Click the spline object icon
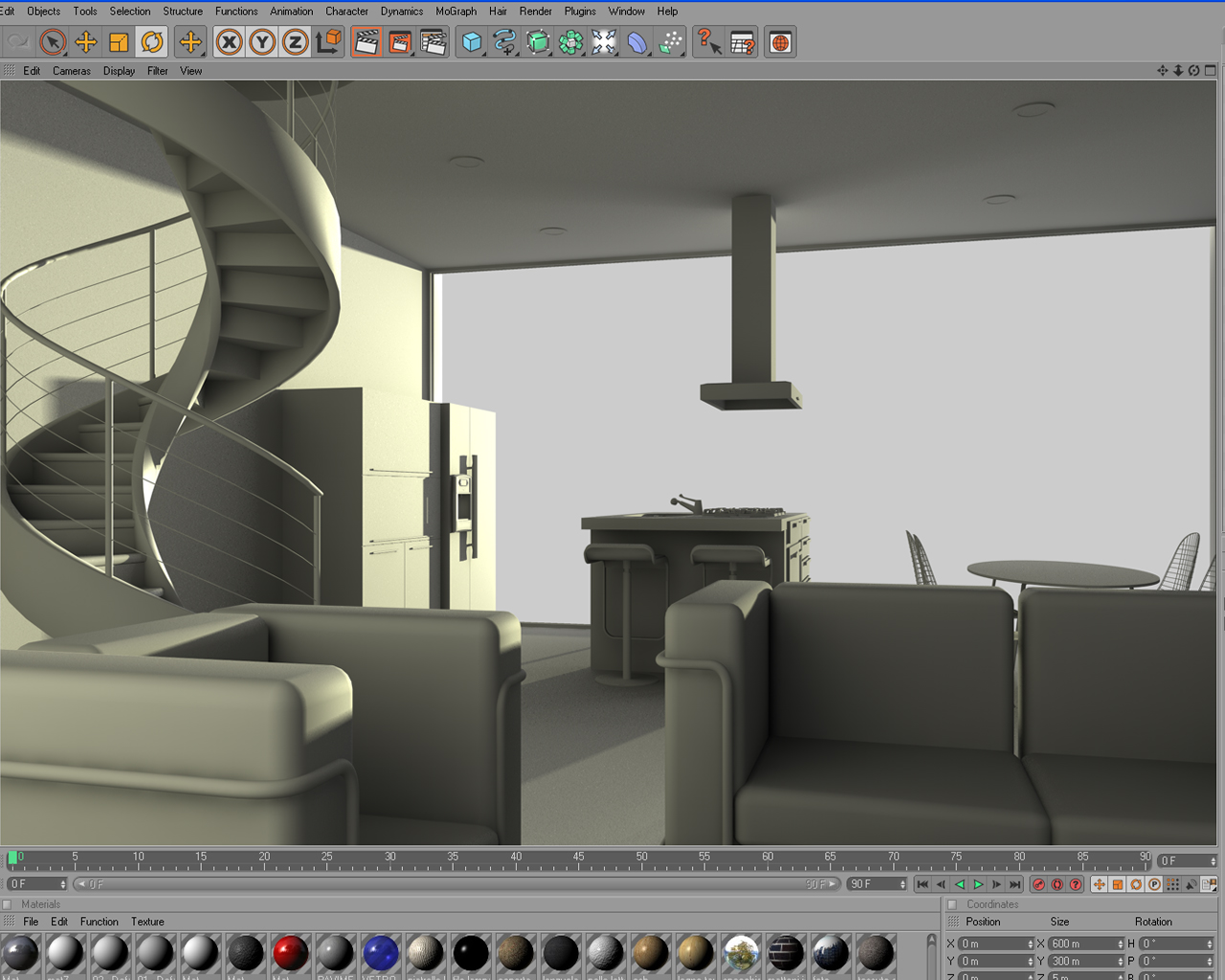The image size is (1225, 980). click(504, 42)
